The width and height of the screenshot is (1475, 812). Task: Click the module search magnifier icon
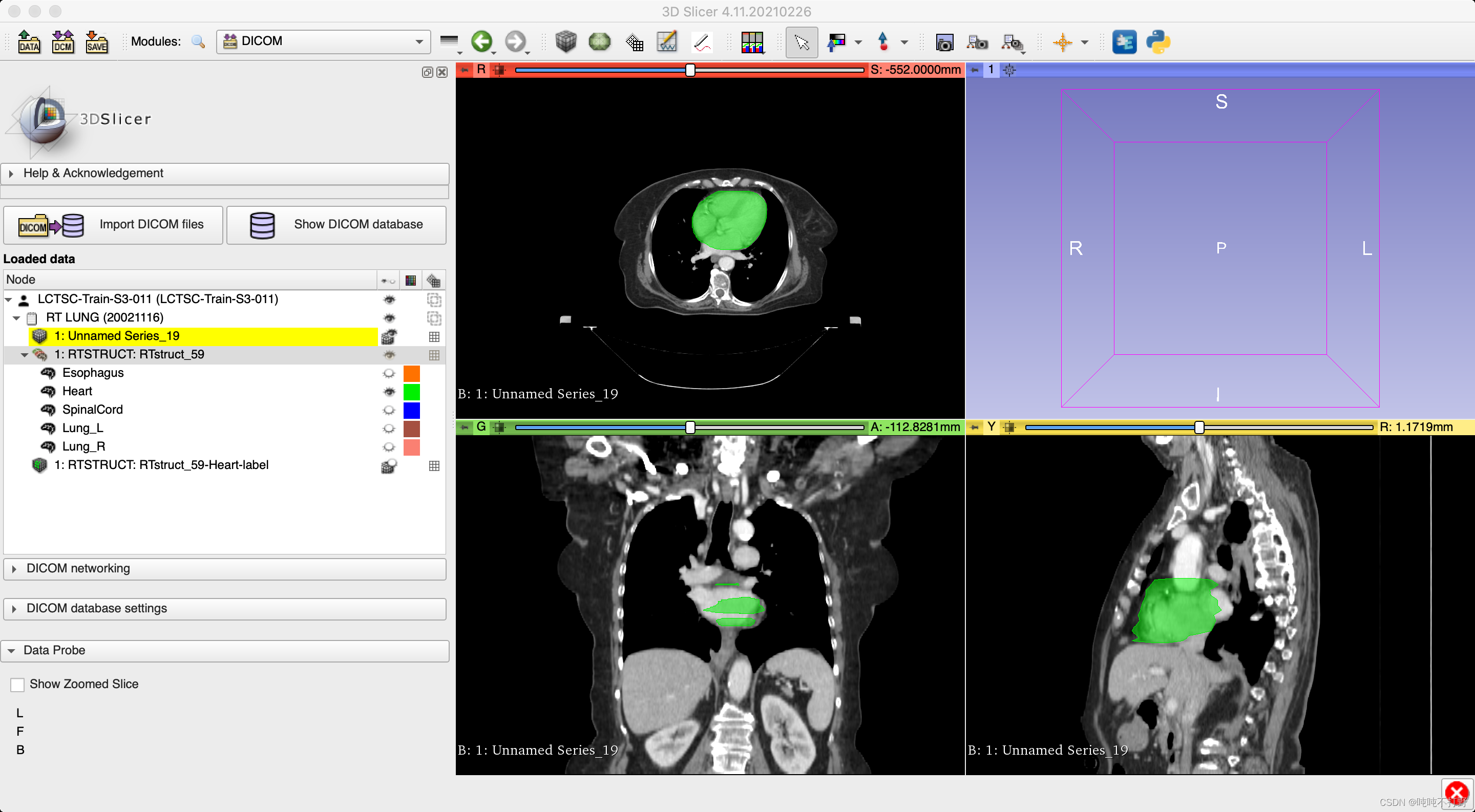(x=198, y=42)
